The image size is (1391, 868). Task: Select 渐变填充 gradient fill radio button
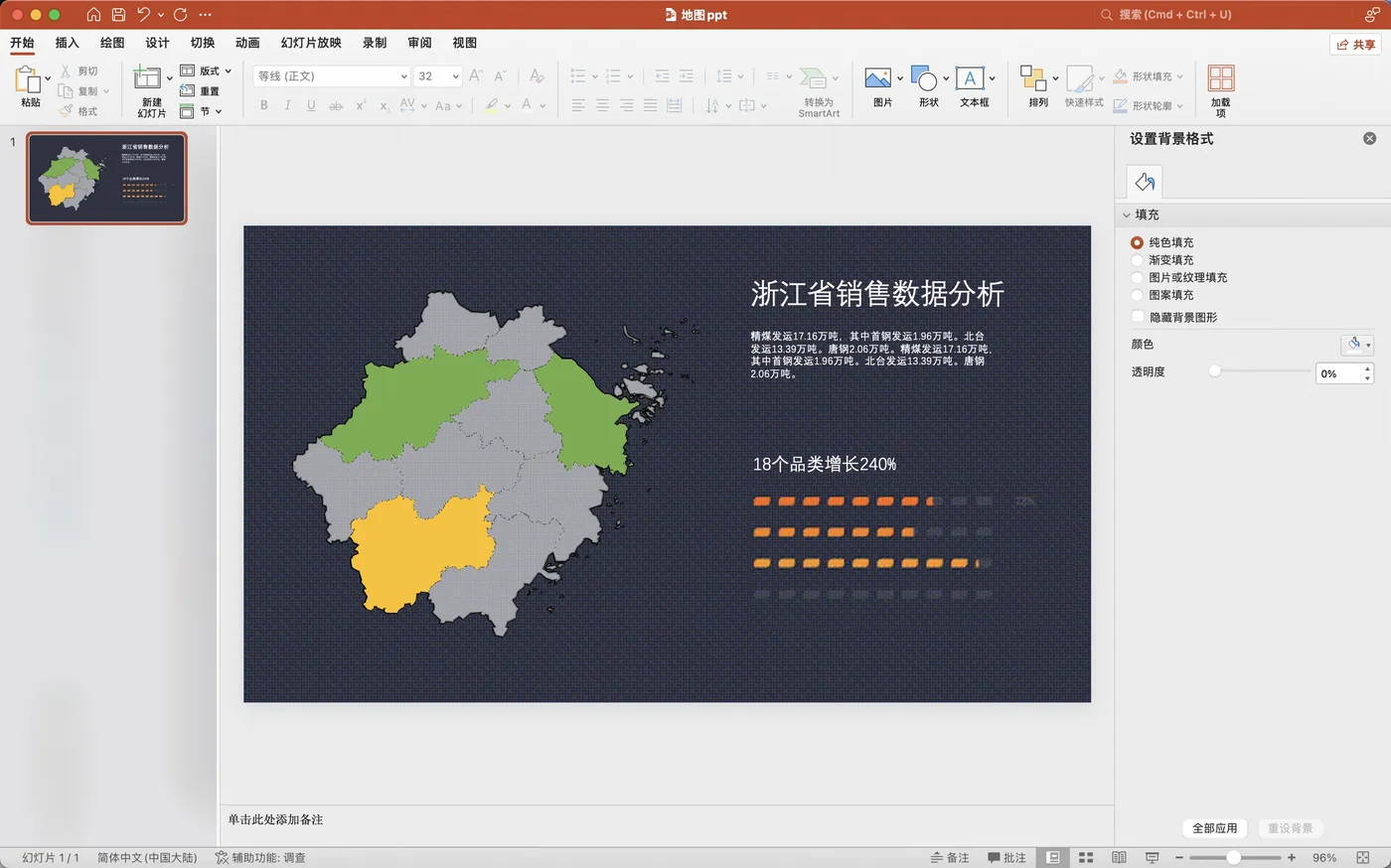tap(1137, 260)
